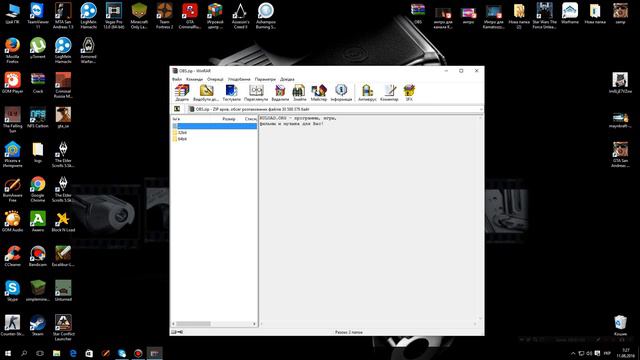This screenshot has height=360, width=640.
Task: Open CCleaner desktop shortcut
Action: [x=12, y=256]
